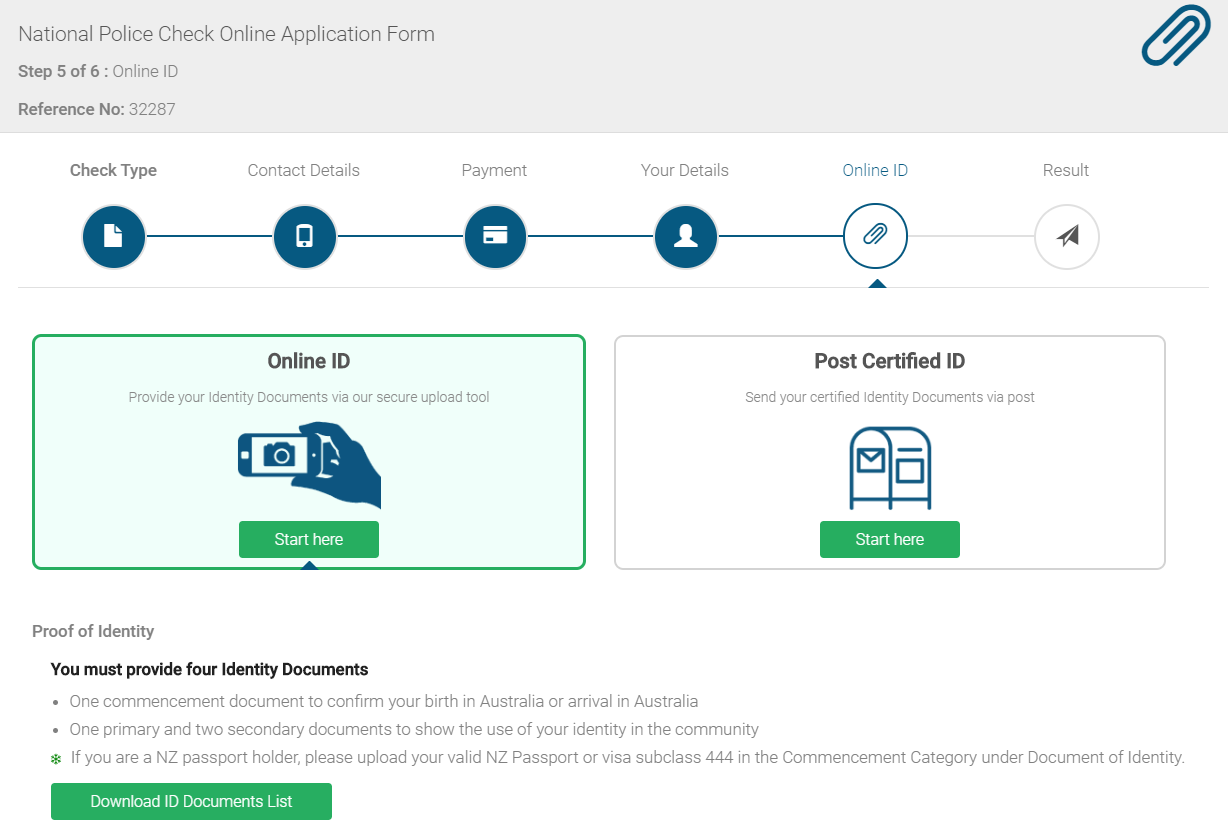This screenshot has height=836, width=1228.
Task: Select the Result step label
Action: click(x=1066, y=170)
